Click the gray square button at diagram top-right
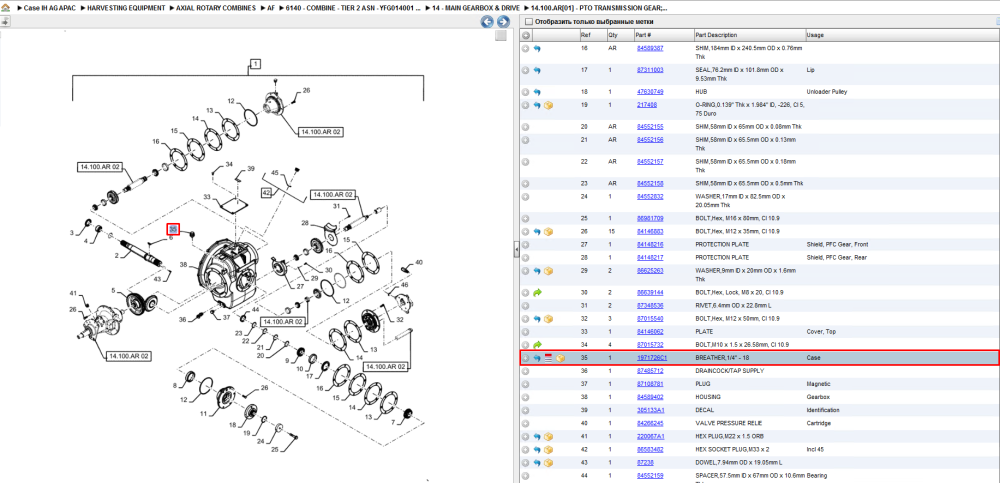This screenshot has height=483, width=1000. tap(501, 36)
